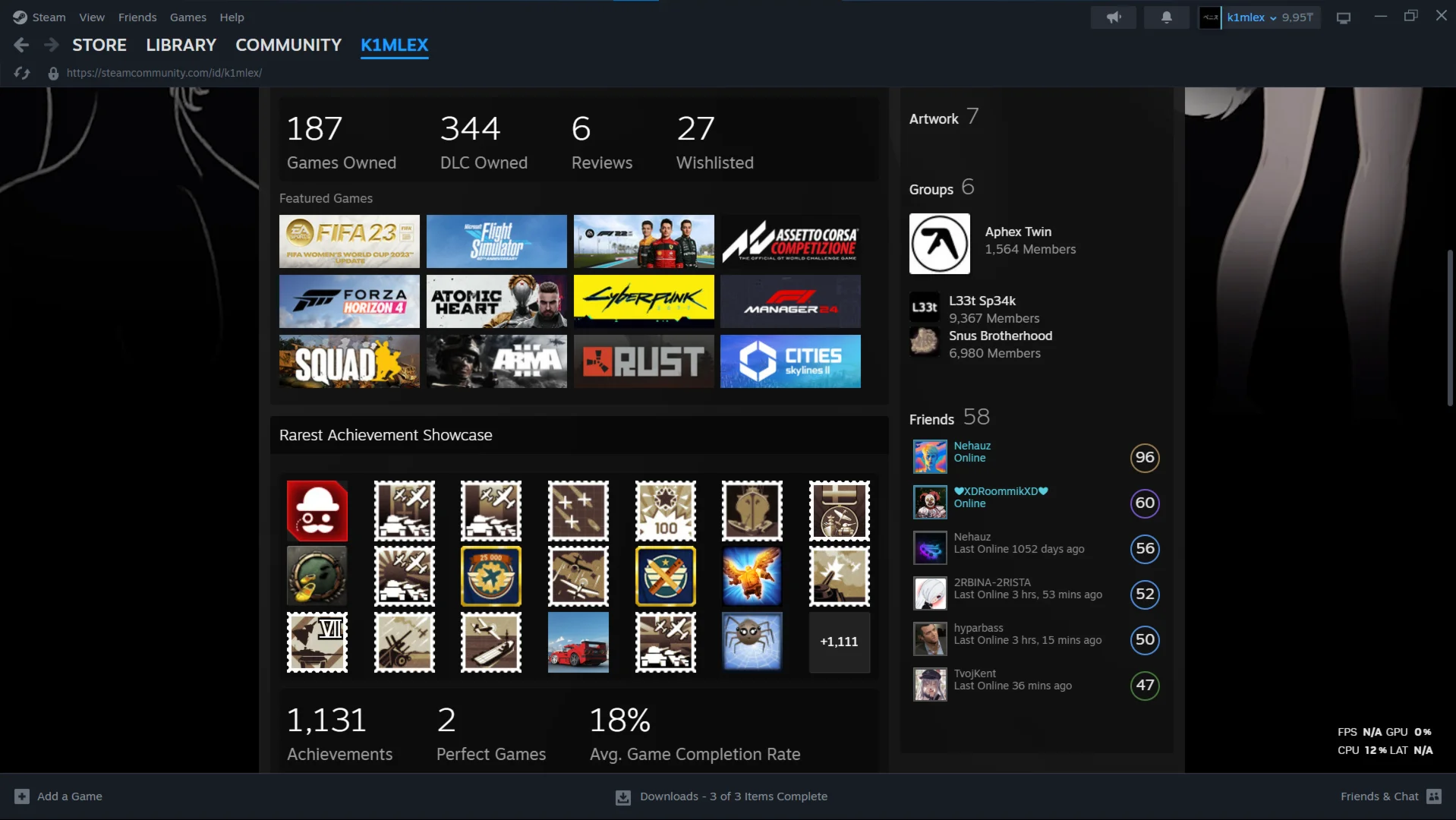Screen dimensions: 1456x820
Task: Open the 27 Wishlisted link
Action: pyautogui.click(x=715, y=143)
